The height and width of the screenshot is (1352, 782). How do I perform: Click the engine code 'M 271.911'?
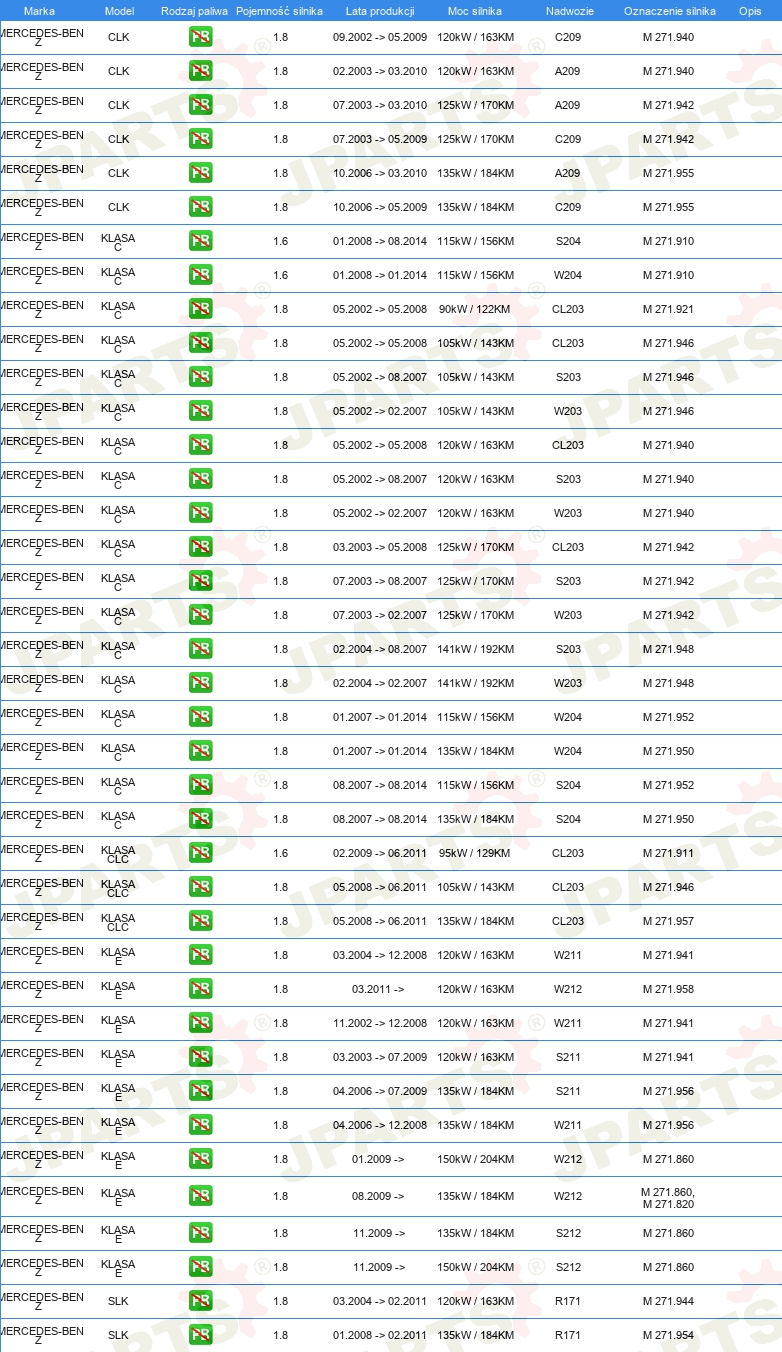[668, 853]
